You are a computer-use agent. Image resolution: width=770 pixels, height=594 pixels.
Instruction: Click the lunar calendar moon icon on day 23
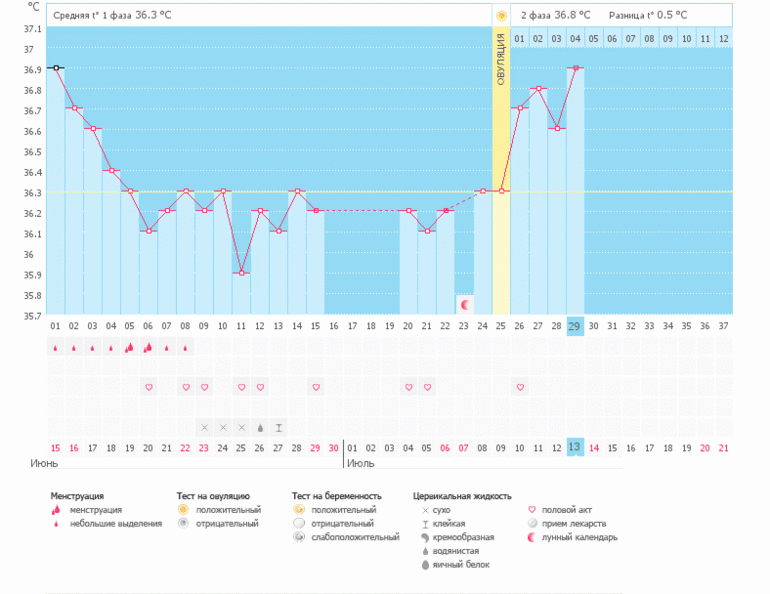coord(464,303)
